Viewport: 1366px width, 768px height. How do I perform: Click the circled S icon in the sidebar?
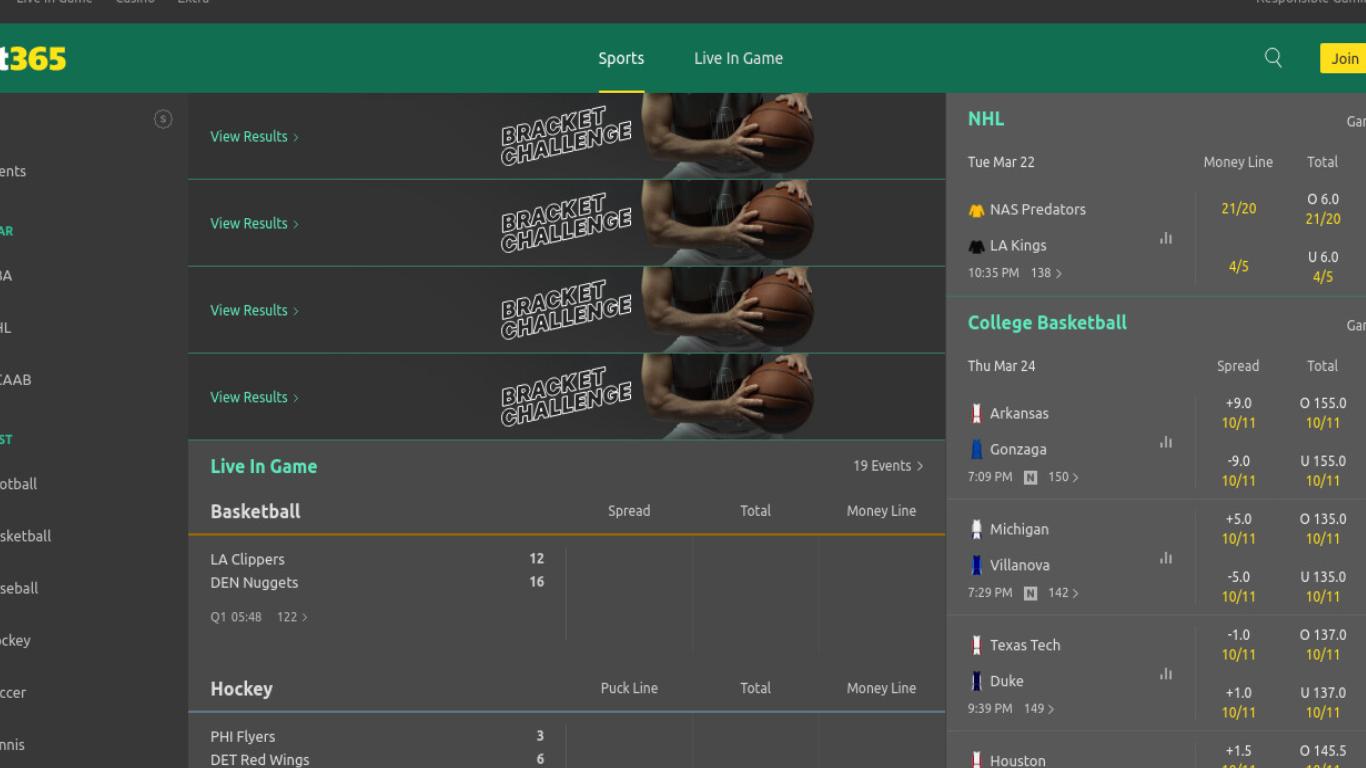(x=163, y=119)
